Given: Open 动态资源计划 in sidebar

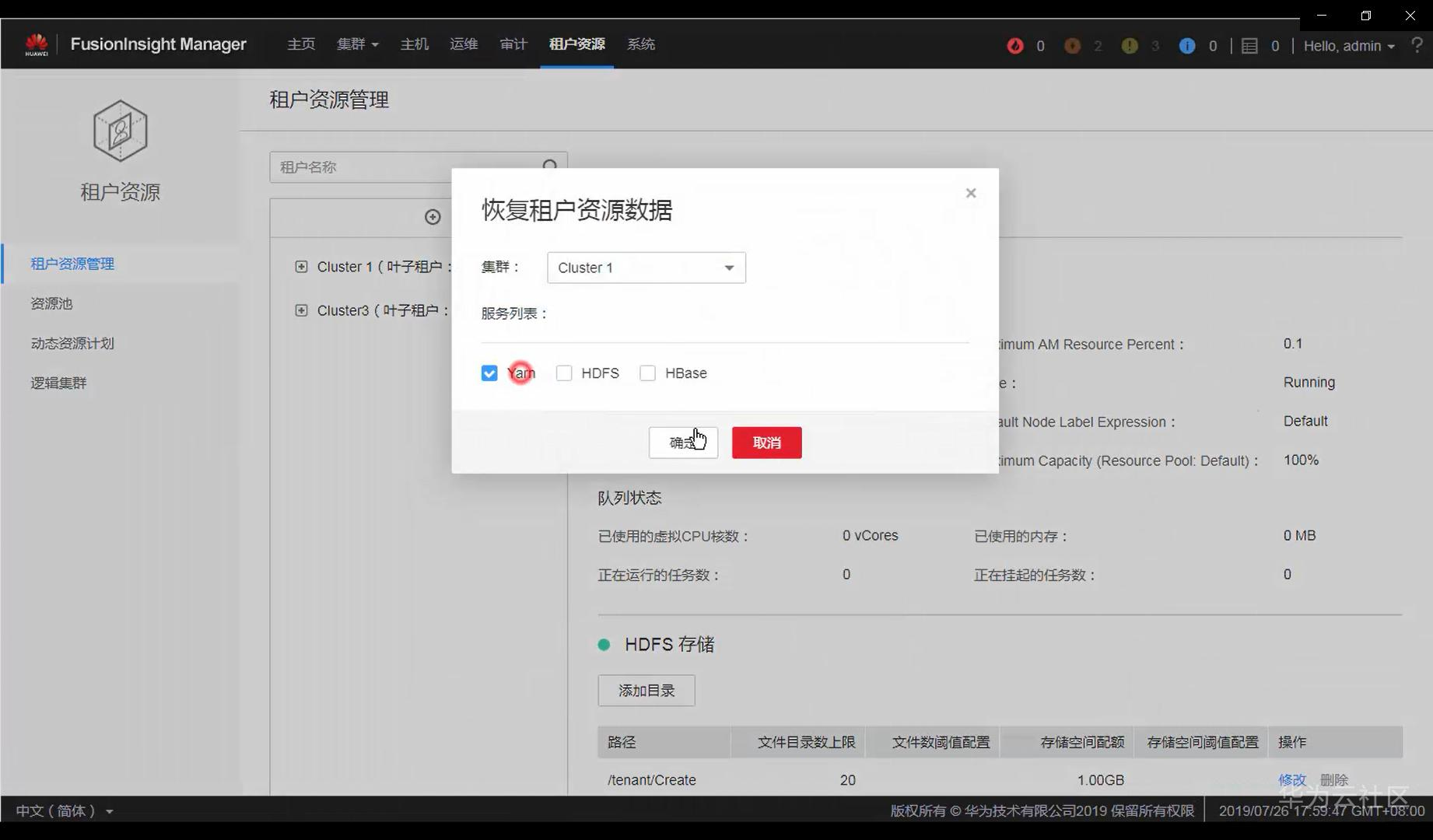Looking at the screenshot, I should pos(72,343).
